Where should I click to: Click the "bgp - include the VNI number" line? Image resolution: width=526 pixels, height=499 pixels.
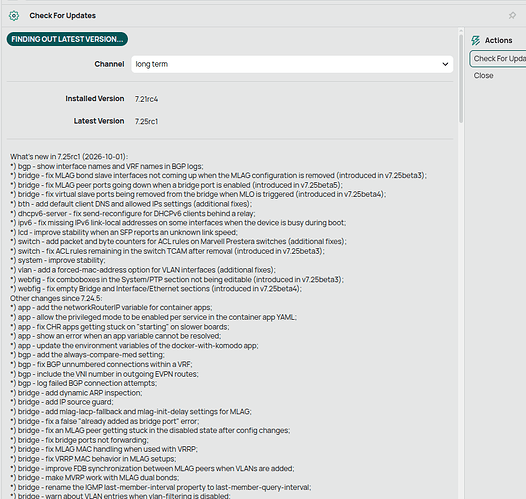coord(104,374)
